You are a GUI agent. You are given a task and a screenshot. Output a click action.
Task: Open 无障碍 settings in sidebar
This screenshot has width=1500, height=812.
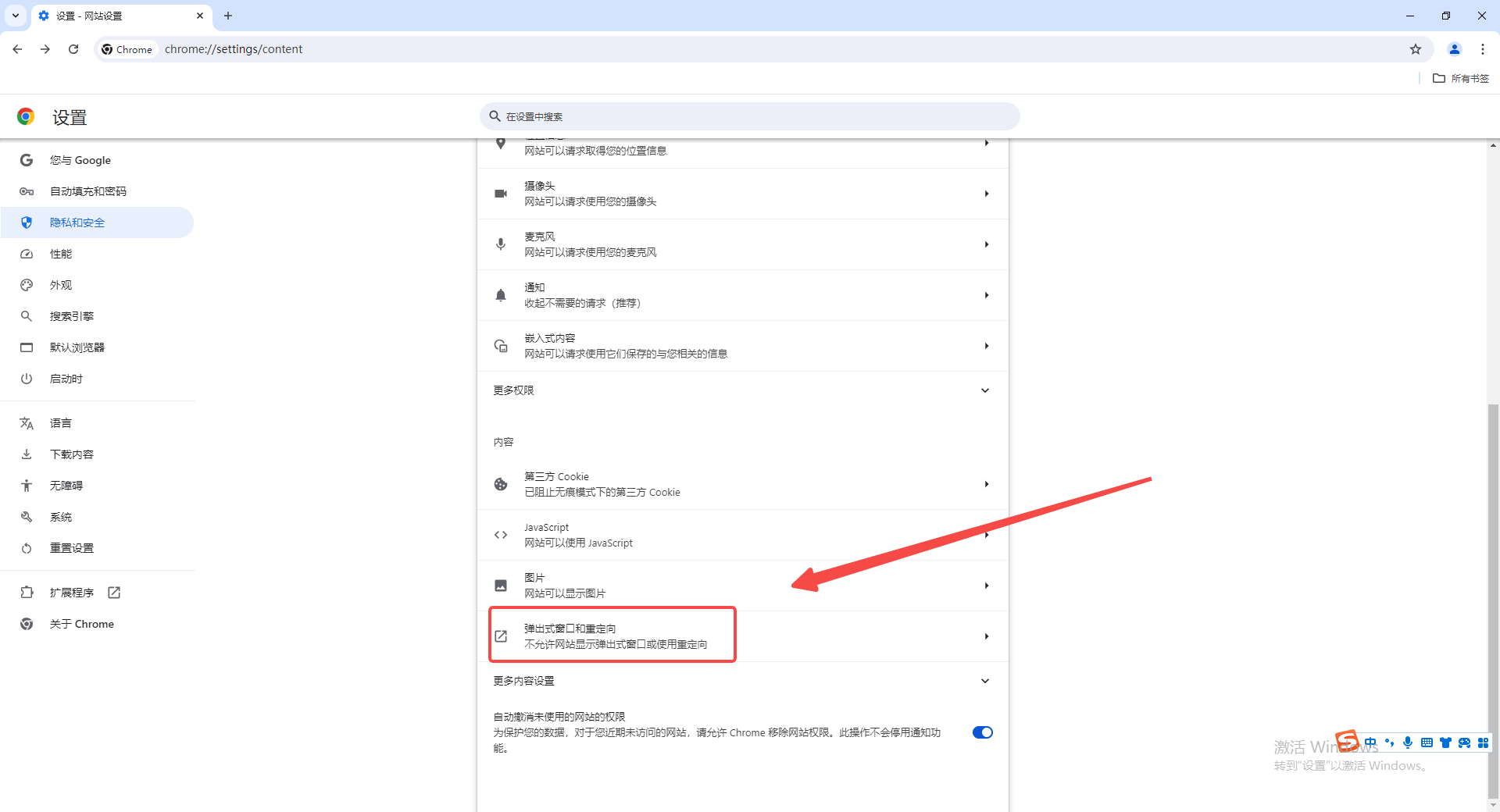pyautogui.click(x=98, y=486)
